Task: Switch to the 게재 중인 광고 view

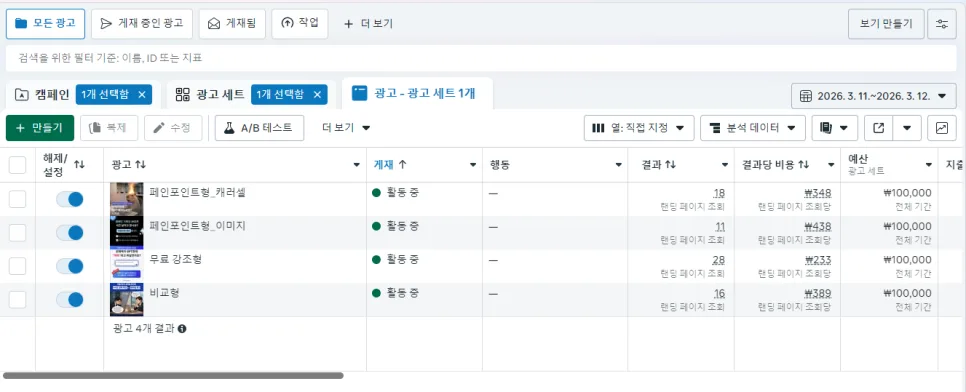Action: tap(142, 24)
